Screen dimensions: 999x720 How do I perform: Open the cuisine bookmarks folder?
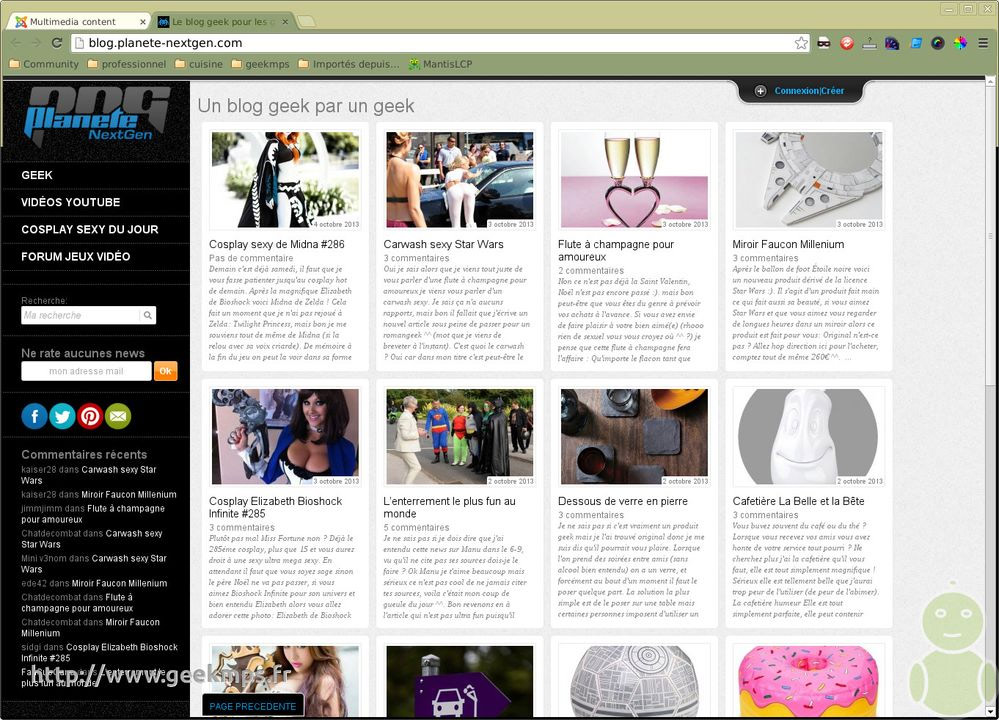click(198, 64)
